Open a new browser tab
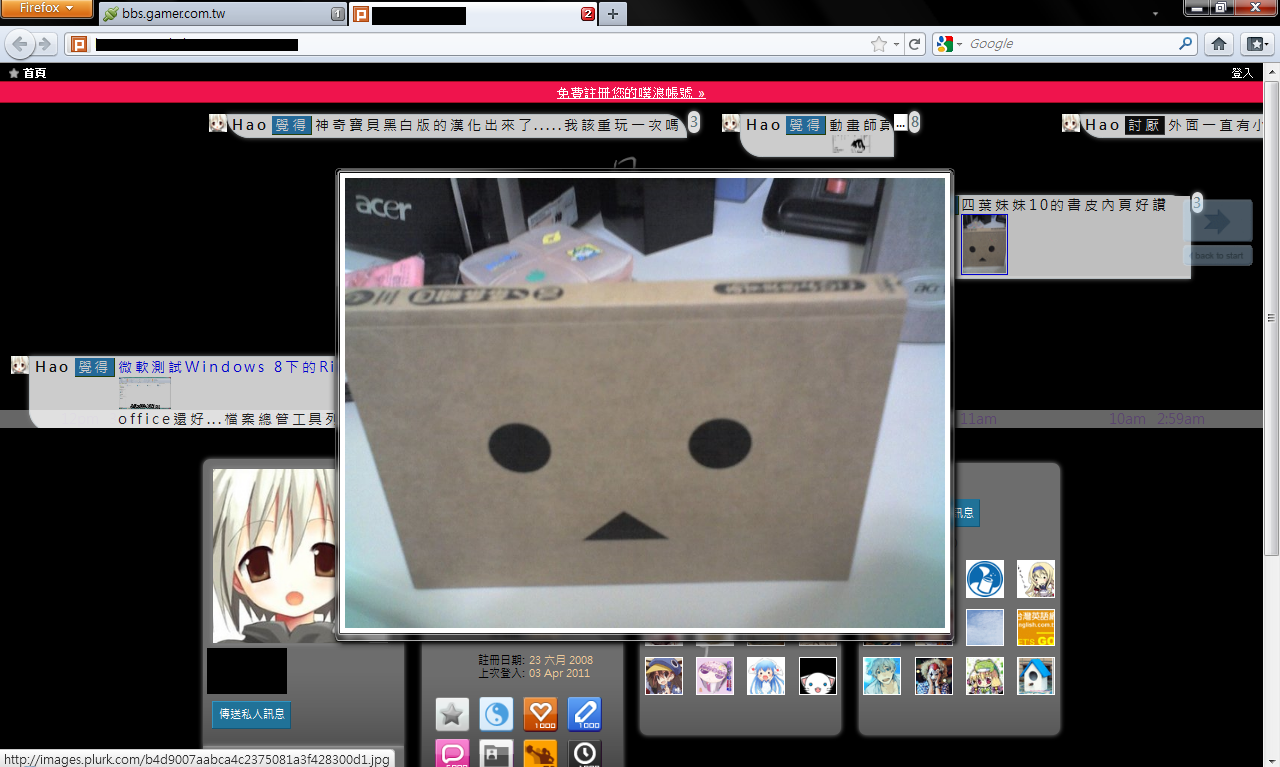1280x767 pixels. click(x=613, y=14)
